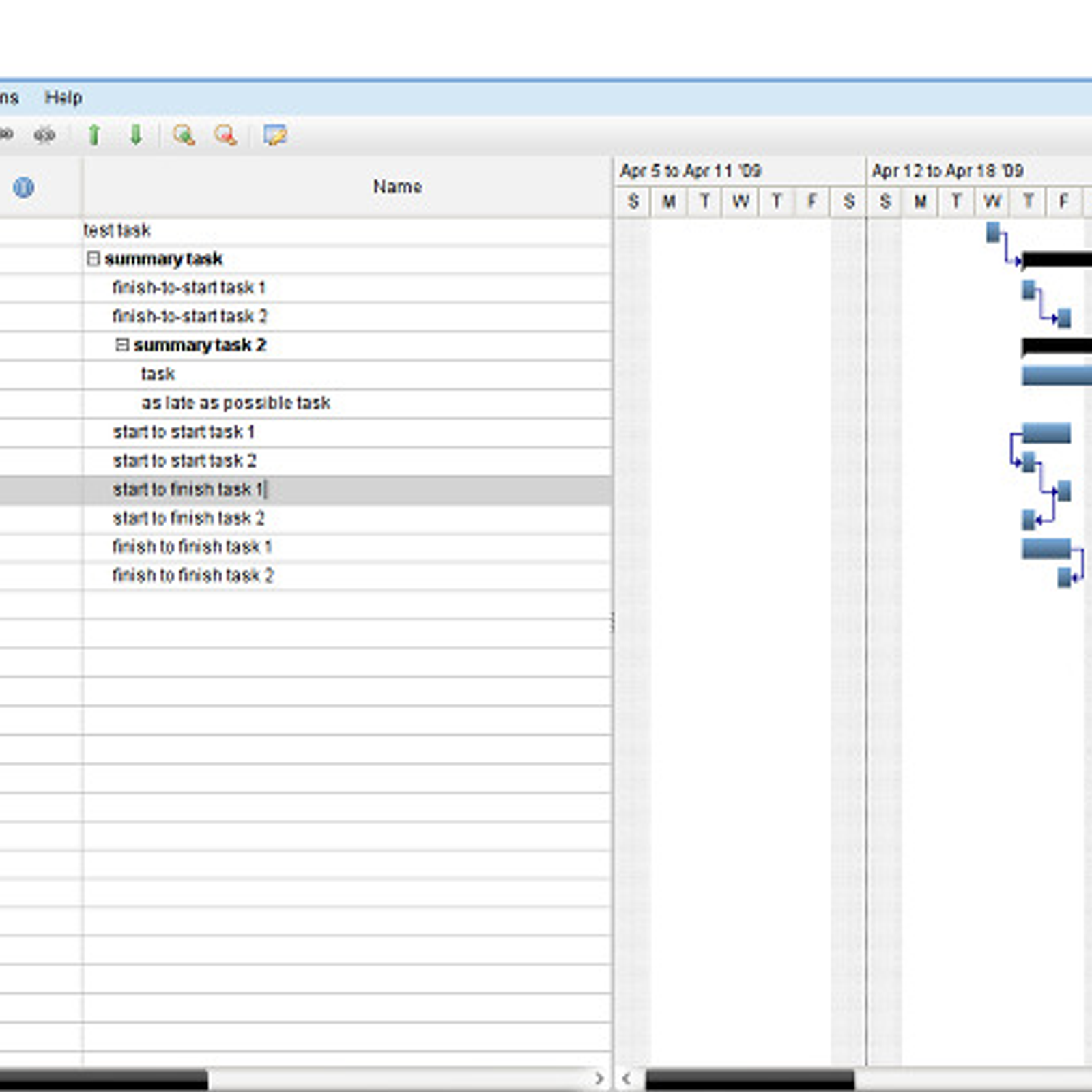Click the unlink tasks toolbar icon
Viewport: 1092px width, 1092px height.
44,135
